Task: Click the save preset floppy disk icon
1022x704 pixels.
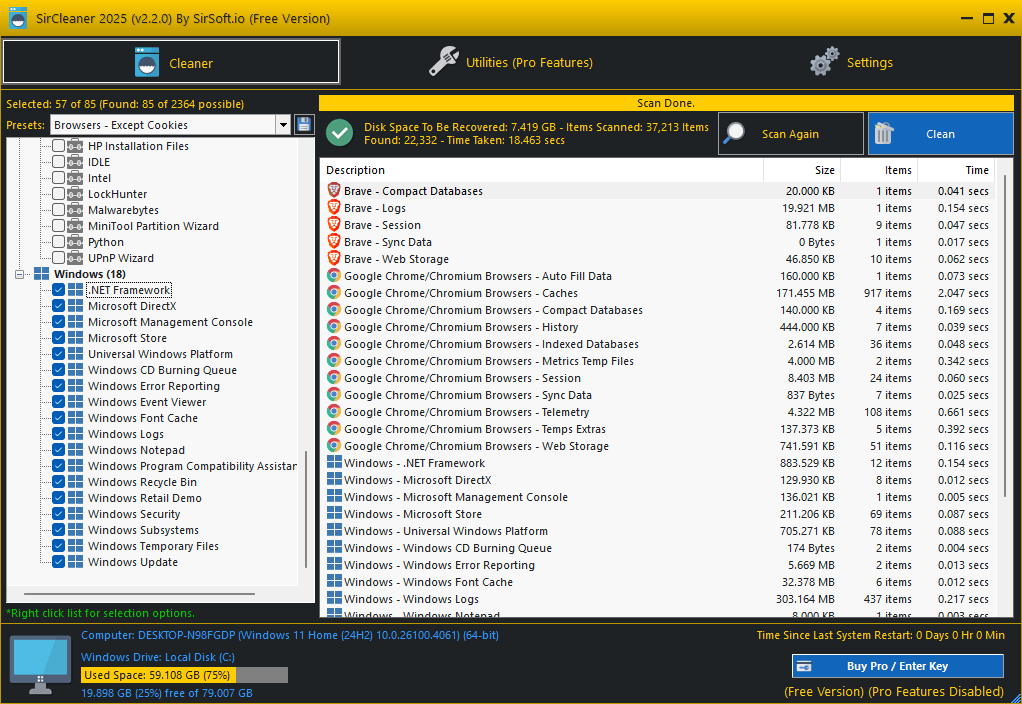Action: pos(304,125)
